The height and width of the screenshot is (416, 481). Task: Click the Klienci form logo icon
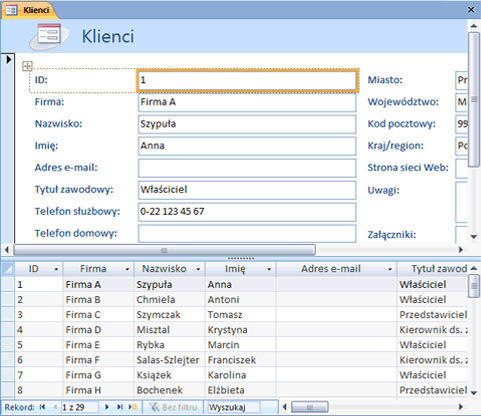click(49, 35)
